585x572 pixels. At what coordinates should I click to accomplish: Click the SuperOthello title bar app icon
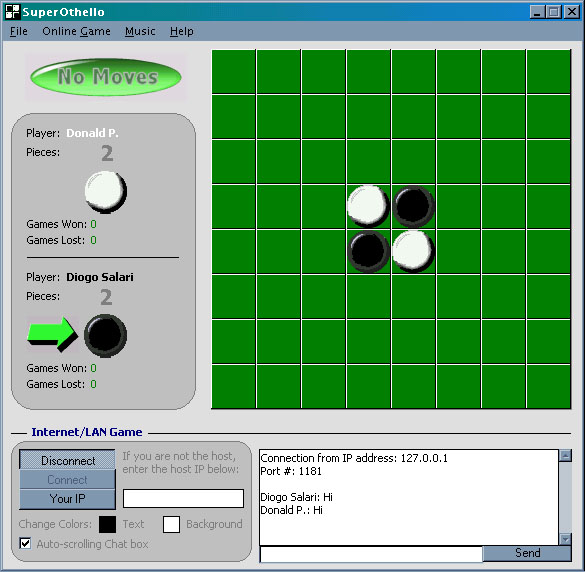click(x=12, y=12)
